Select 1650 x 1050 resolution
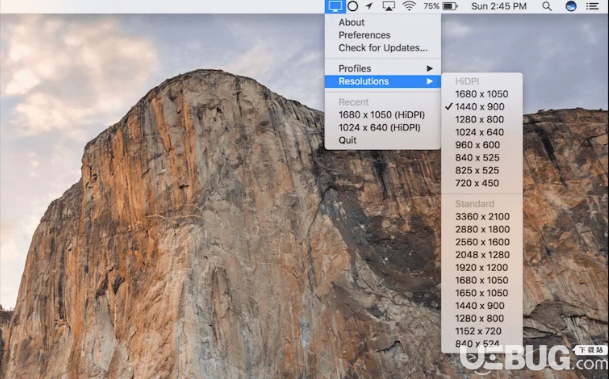The width and height of the screenshot is (609, 379). [x=482, y=293]
